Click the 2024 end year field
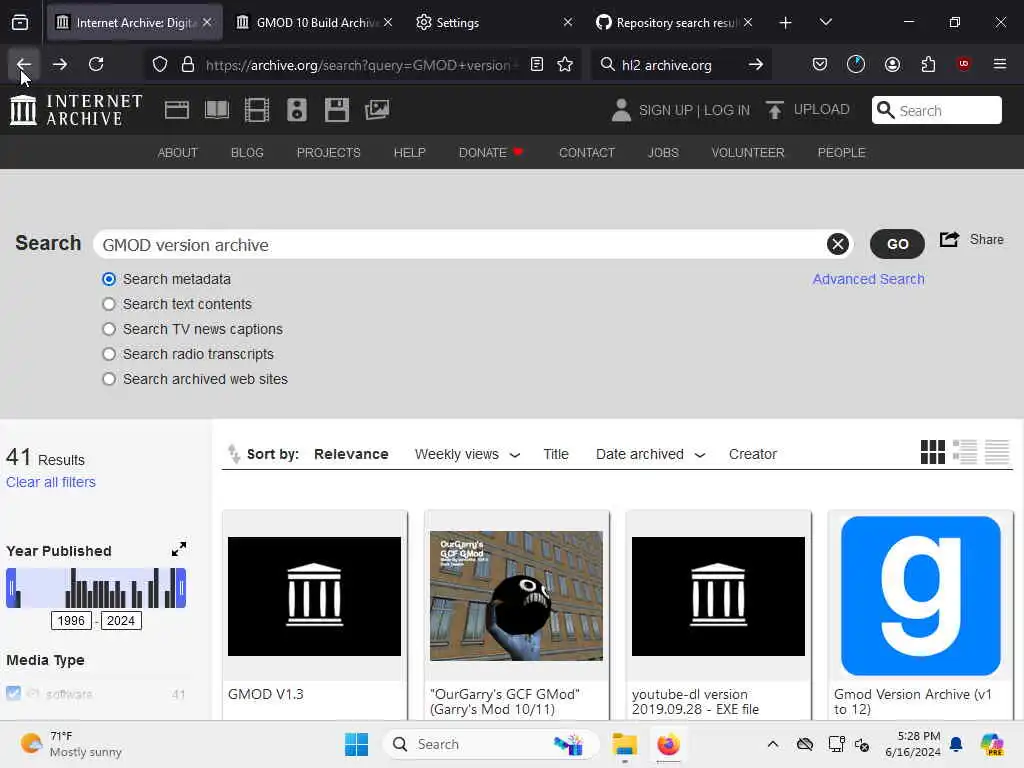Viewport: 1024px width, 768px height. click(x=121, y=620)
